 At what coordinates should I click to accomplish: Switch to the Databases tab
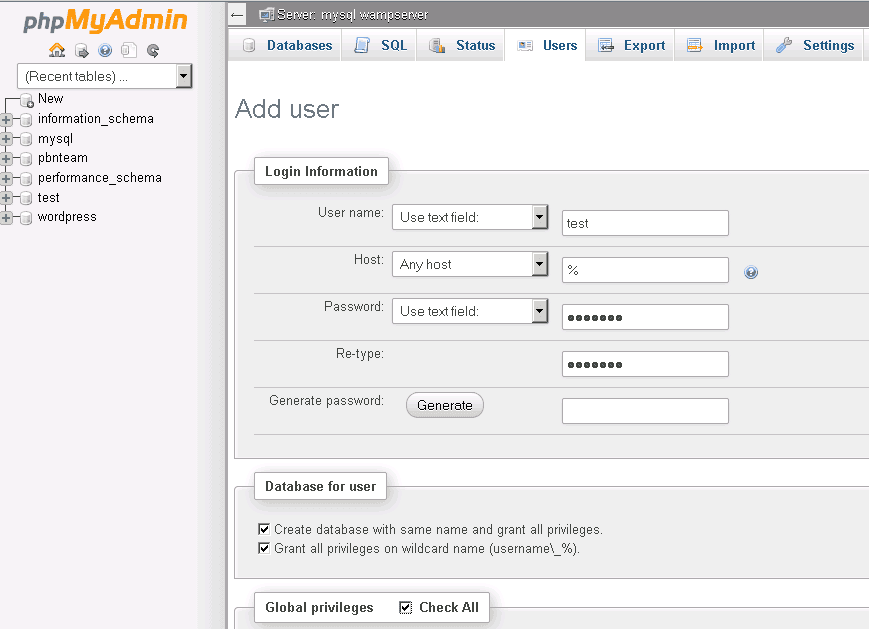pyautogui.click(x=288, y=45)
